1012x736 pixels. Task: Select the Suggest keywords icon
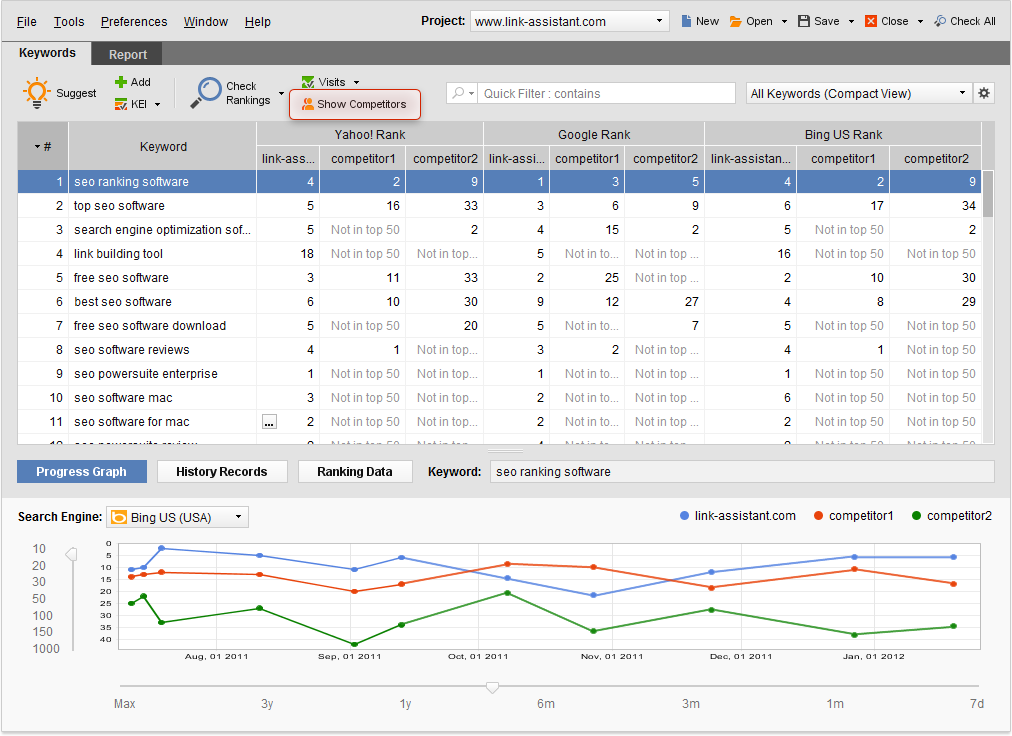(37, 92)
